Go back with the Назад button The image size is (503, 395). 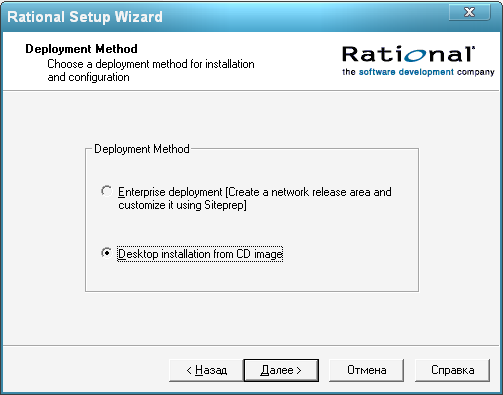click(x=207, y=370)
